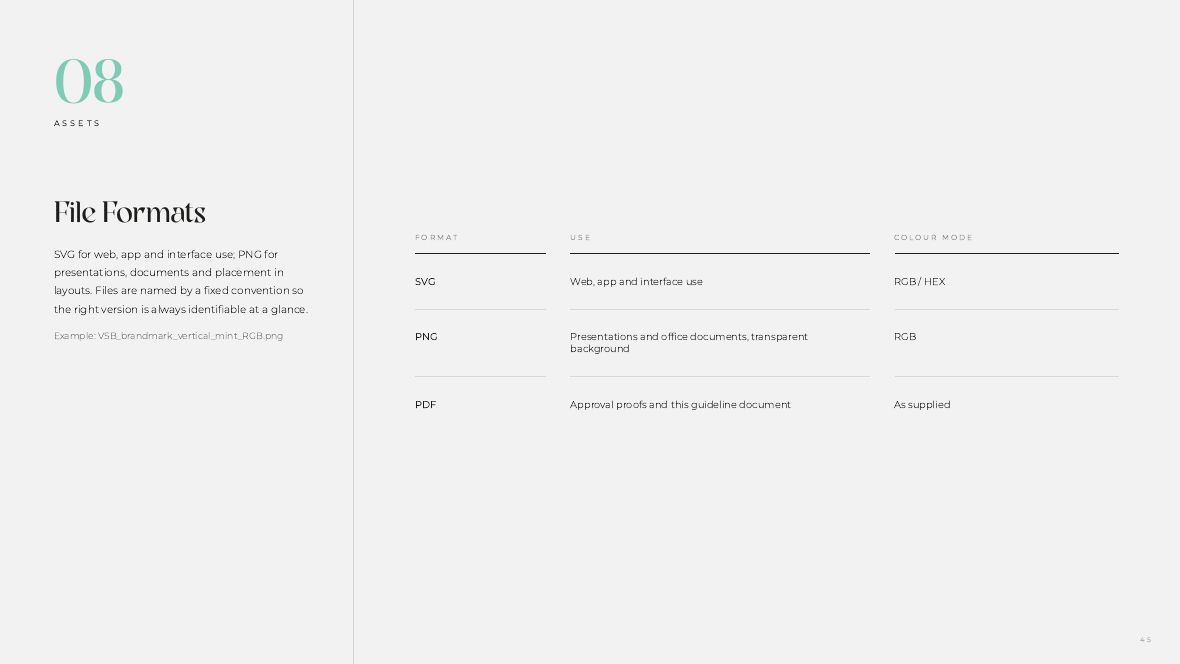Click the FORMAT column header
Image resolution: width=1180 pixels, height=664 pixels.
[436, 237]
